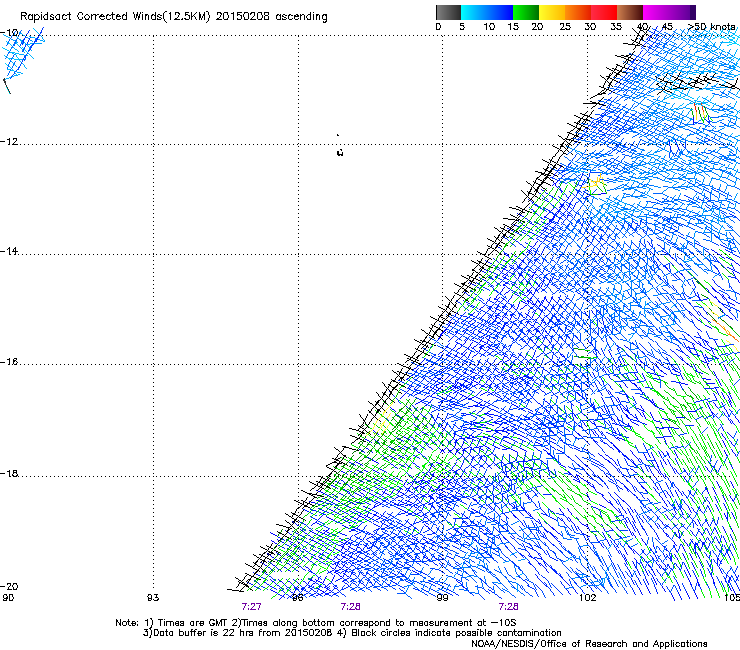Click the '90' longitude axis label

point(8,598)
